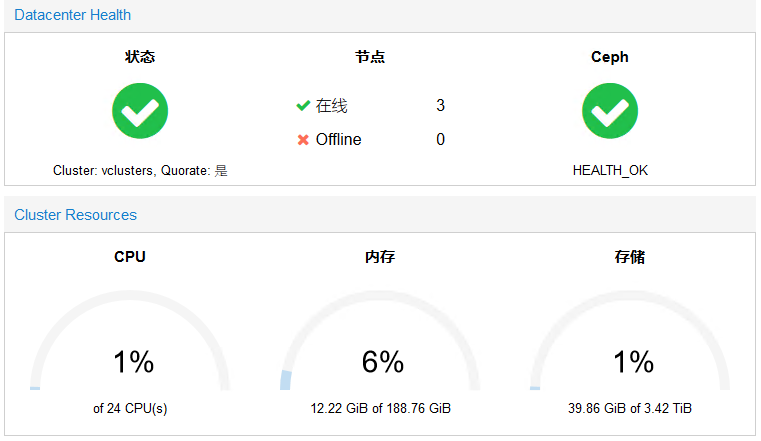Click the online node count 3
The image size is (761, 441).
440,106
